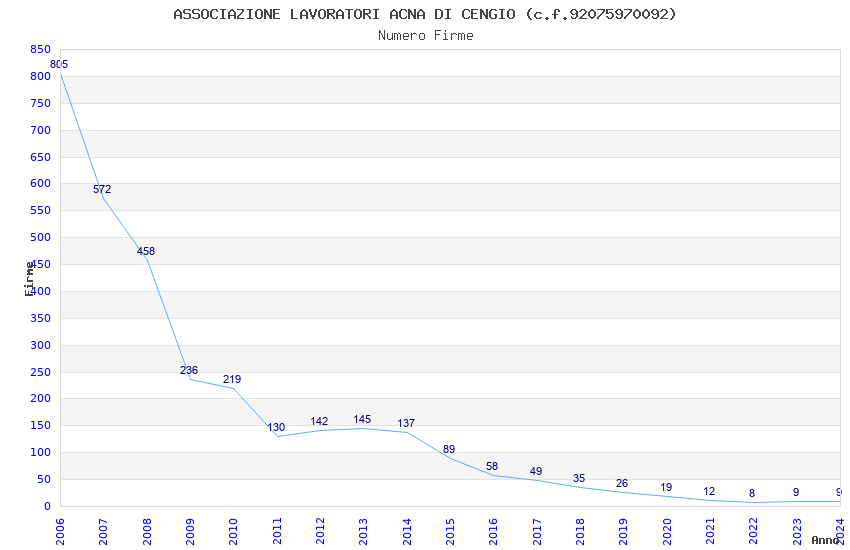Click the y-axis value 200

click(x=41, y=399)
